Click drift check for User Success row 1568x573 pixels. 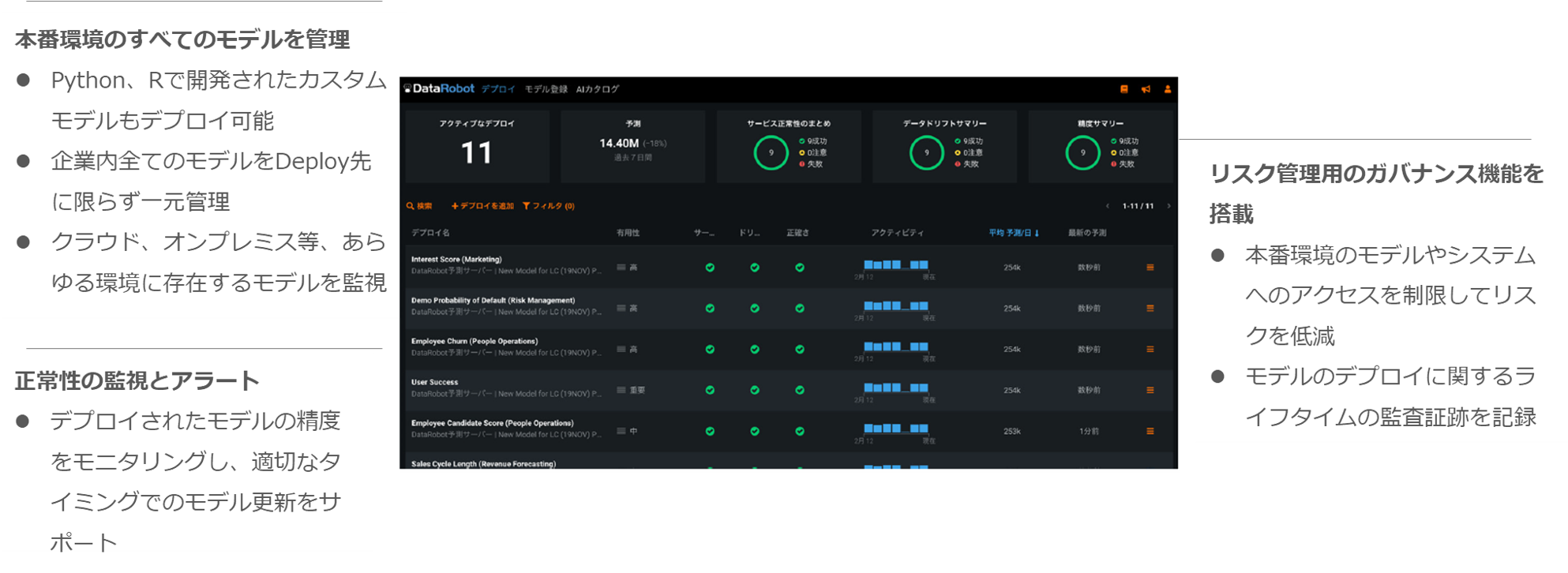pos(755,391)
